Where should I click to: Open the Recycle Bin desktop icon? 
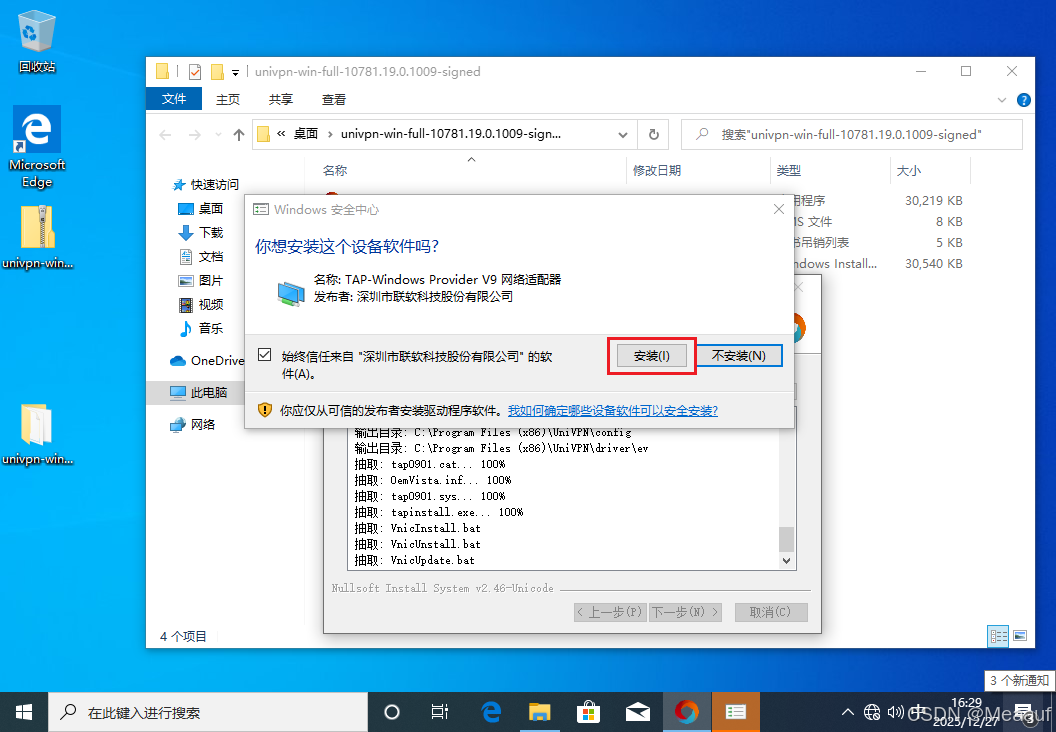(x=36, y=42)
